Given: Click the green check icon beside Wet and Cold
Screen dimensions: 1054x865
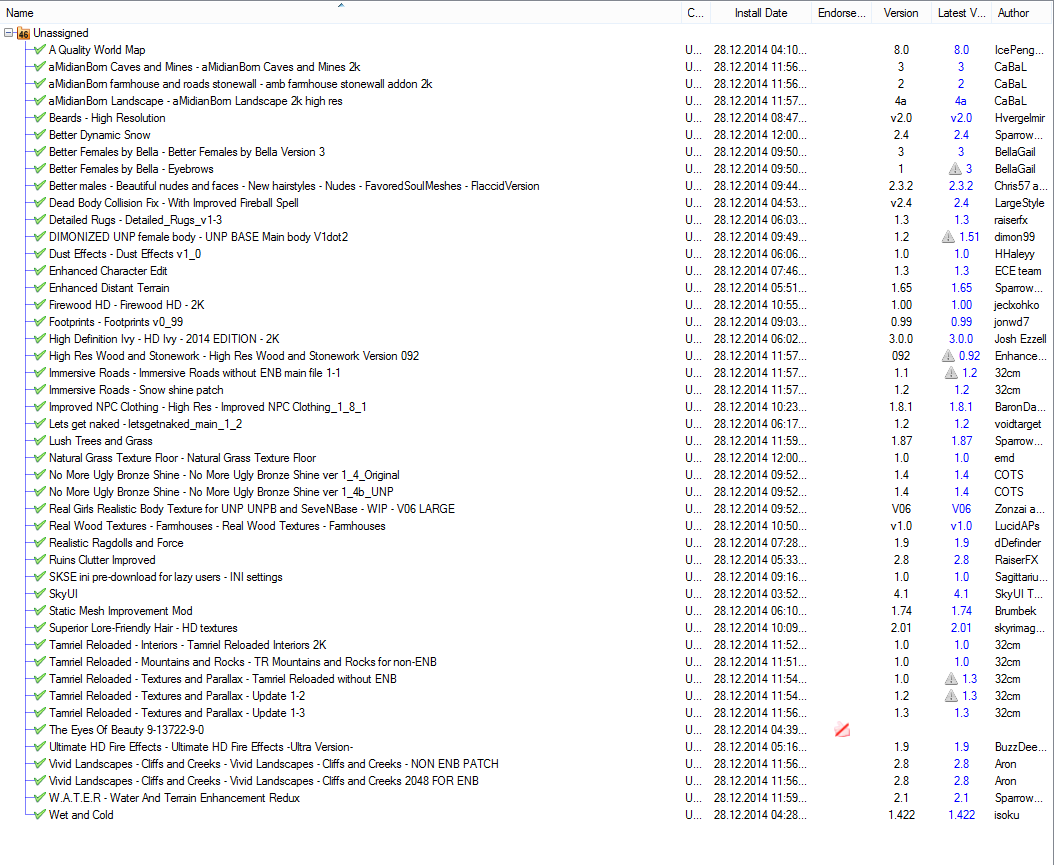Looking at the screenshot, I should (40, 815).
